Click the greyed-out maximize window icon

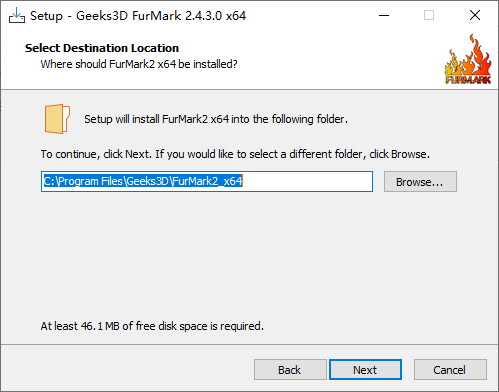coord(429,15)
